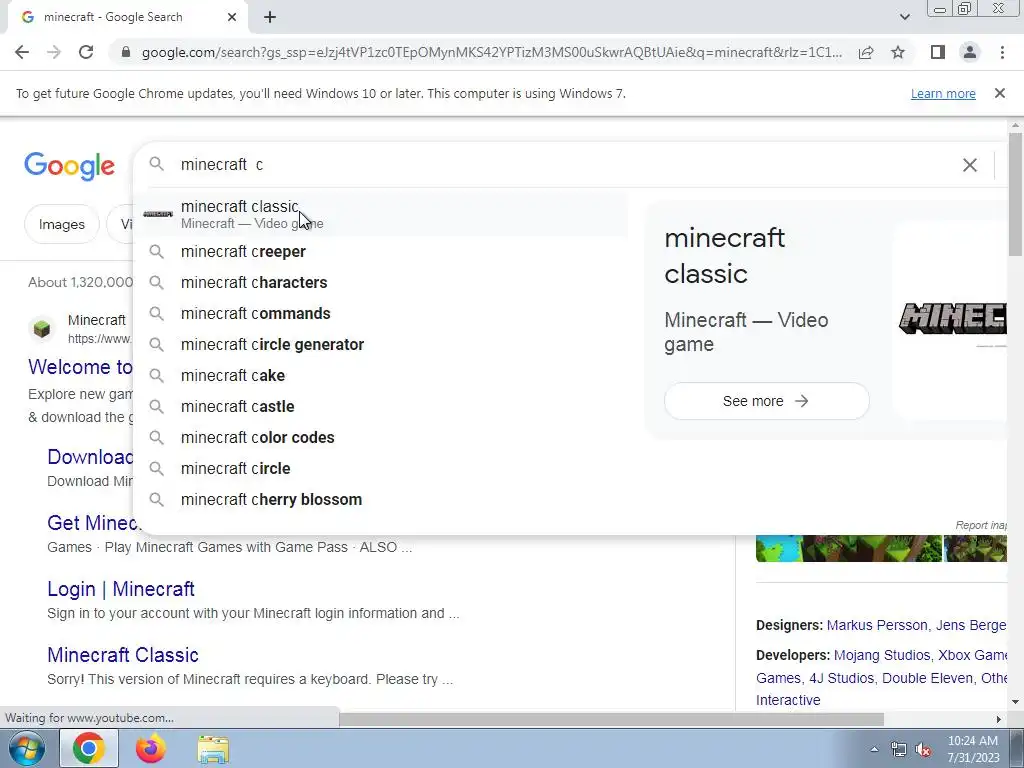This screenshot has height=768, width=1024.
Task: Click the padlock site info icon
Action: (126, 52)
